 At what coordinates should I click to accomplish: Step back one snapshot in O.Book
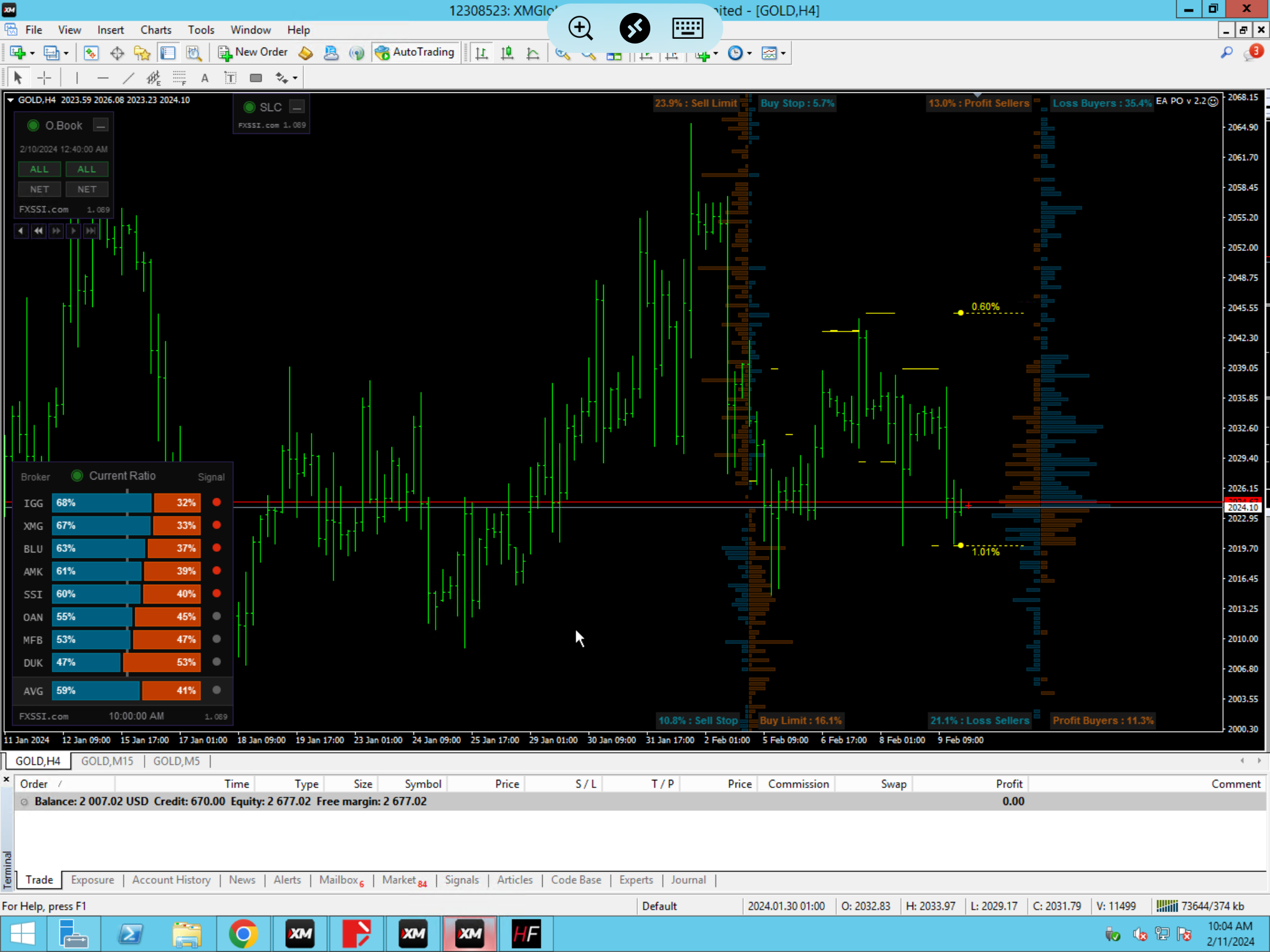coord(21,231)
